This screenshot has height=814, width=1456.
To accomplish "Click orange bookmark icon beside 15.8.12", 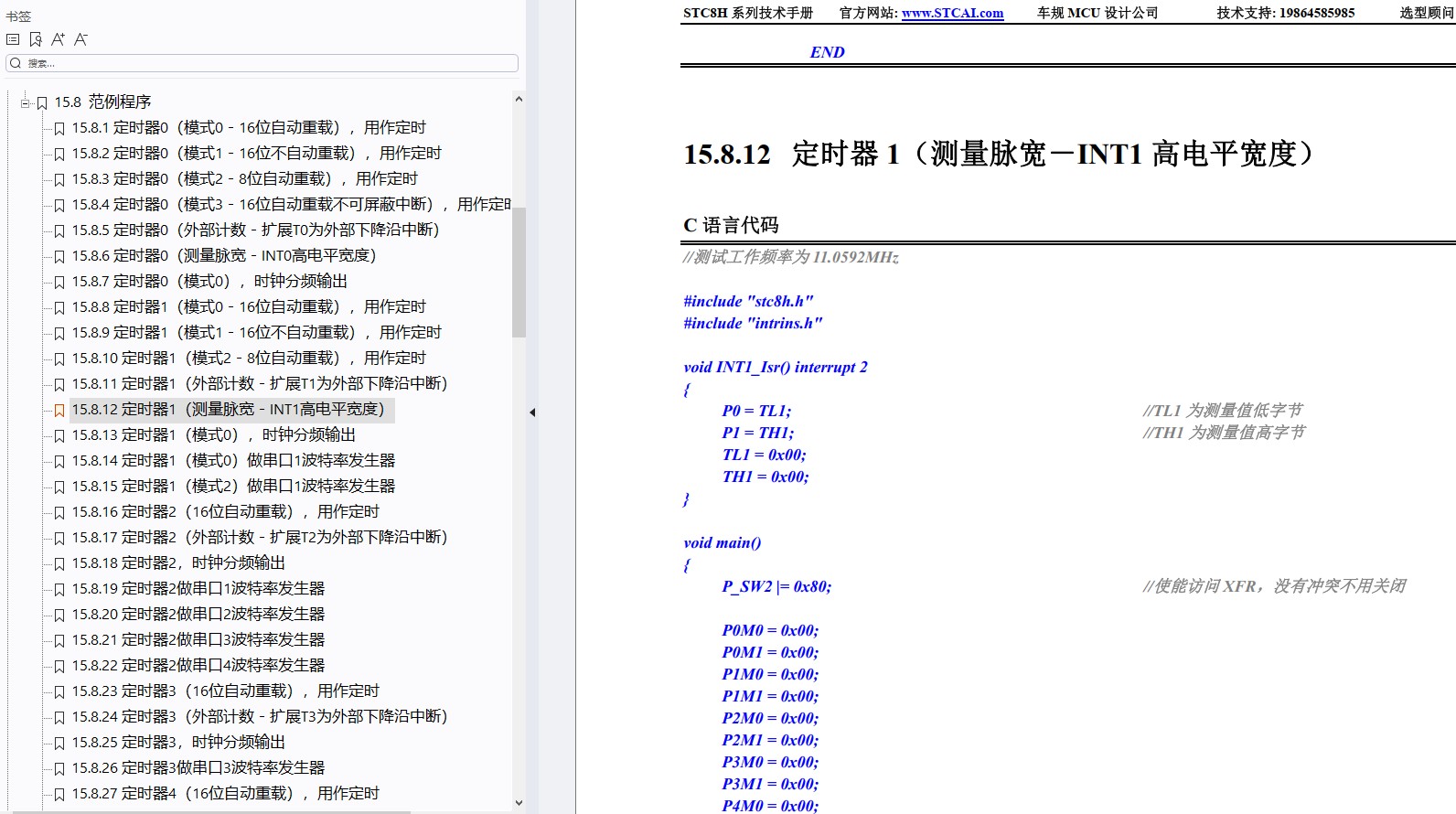I will tap(59, 410).
